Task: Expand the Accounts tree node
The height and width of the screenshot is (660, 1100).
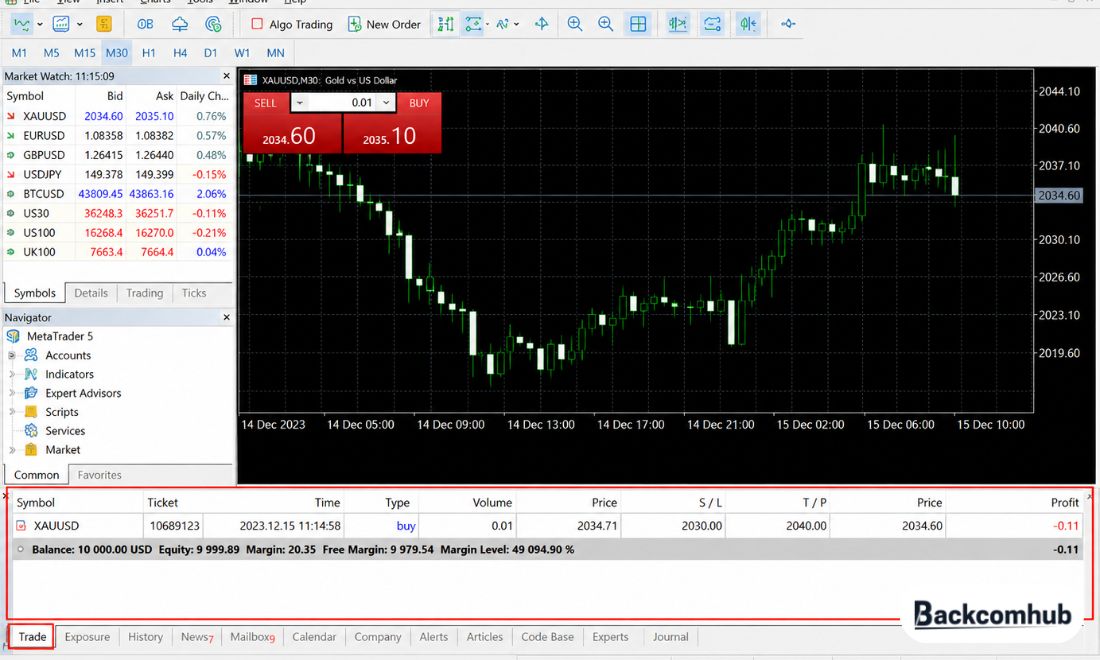Action: click(11, 356)
